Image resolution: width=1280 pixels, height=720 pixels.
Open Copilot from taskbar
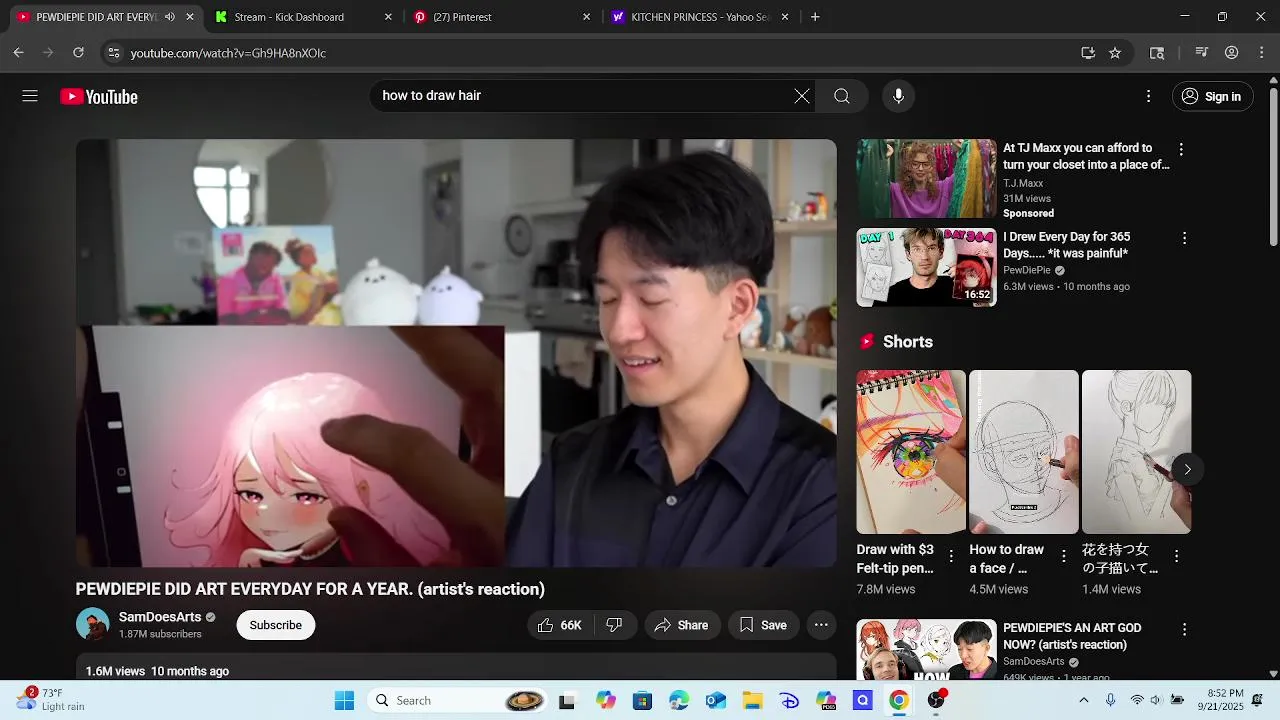[606, 700]
